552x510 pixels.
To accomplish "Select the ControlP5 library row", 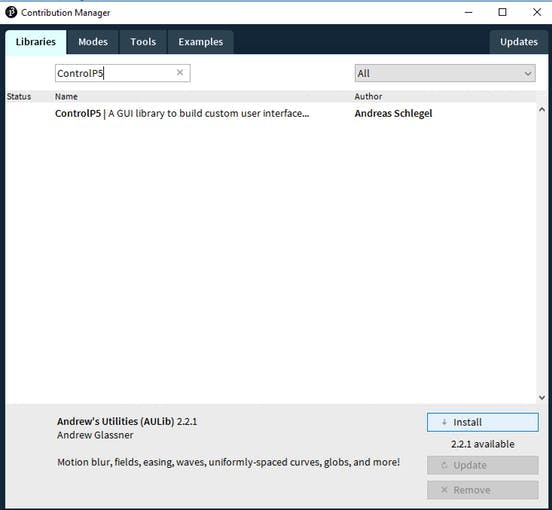I will [x=271, y=113].
